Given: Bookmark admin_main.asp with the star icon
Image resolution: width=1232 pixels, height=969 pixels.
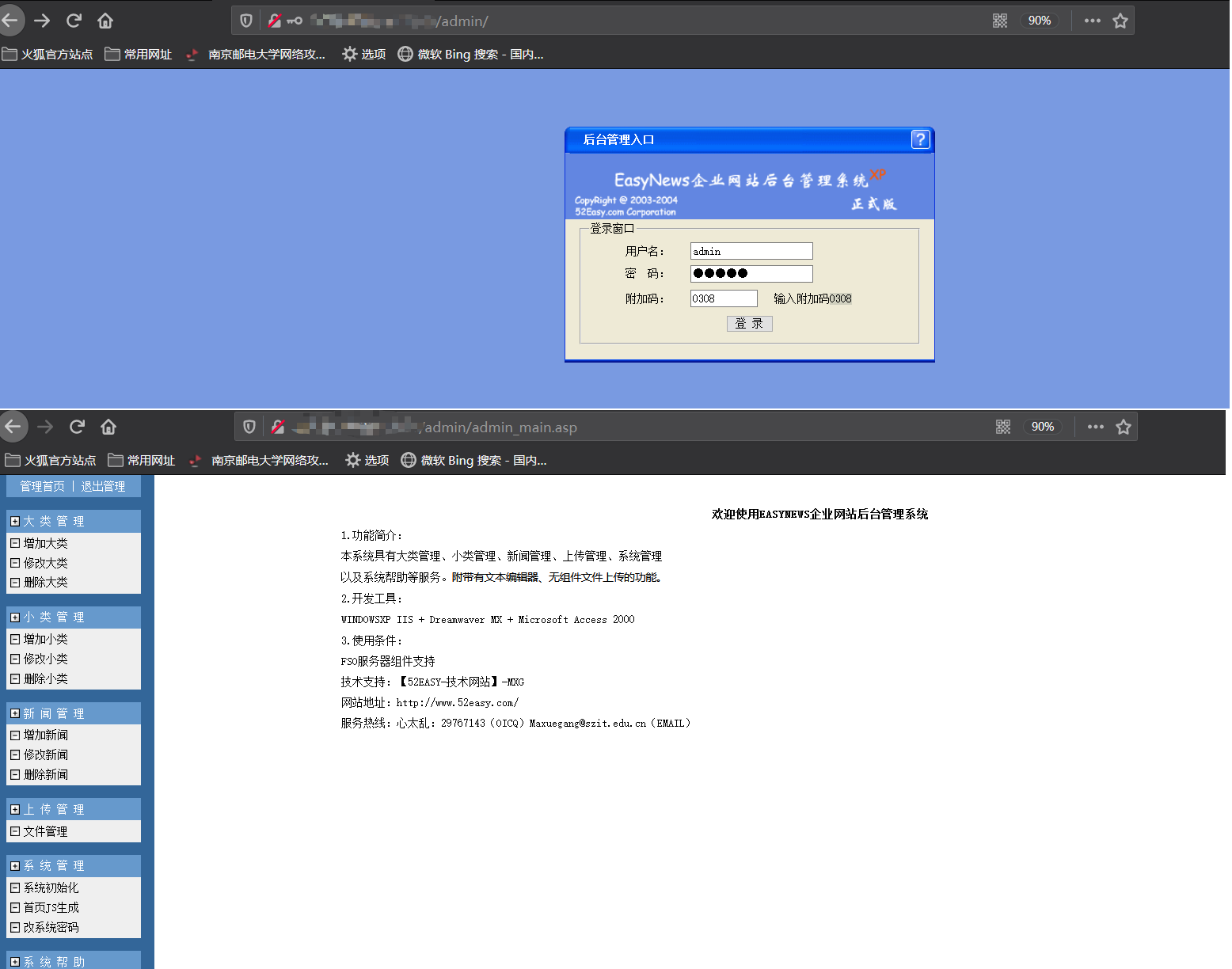Looking at the screenshot, I should 1124,427.
